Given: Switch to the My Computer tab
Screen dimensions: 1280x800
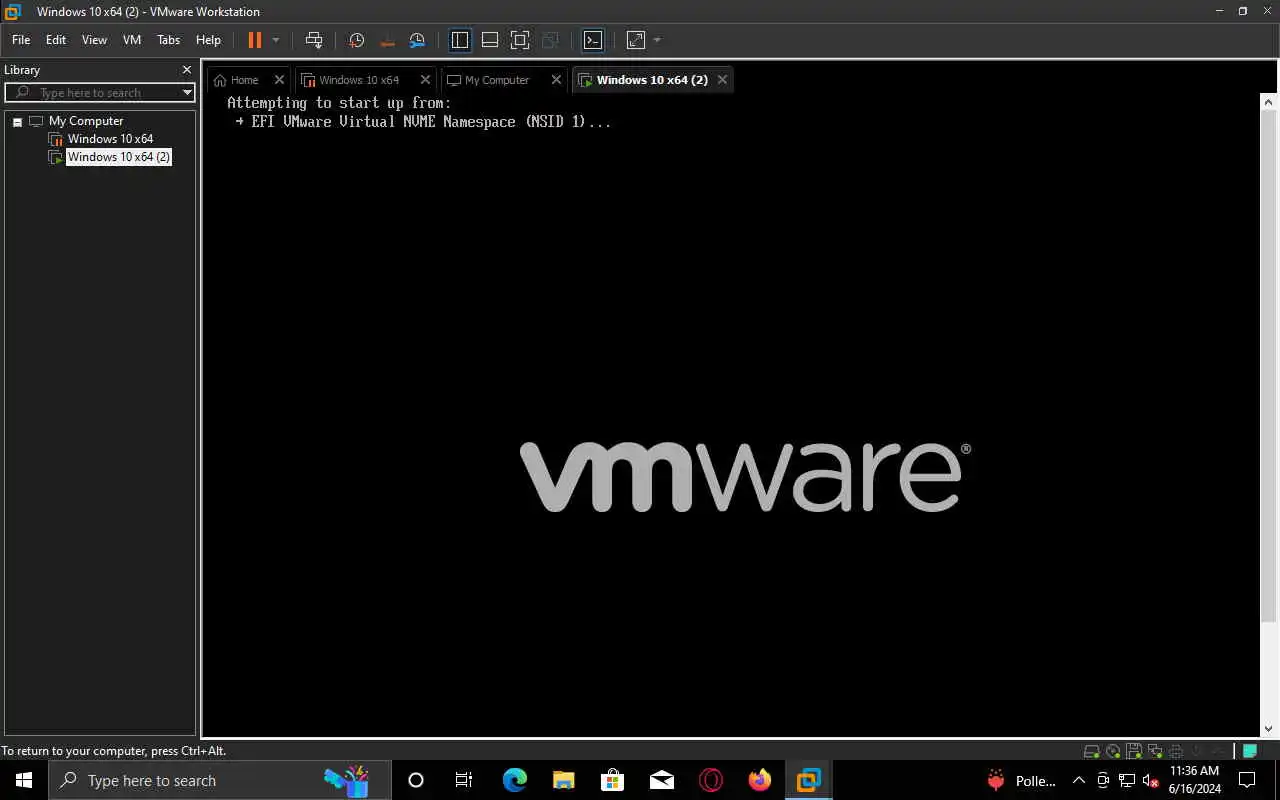Looking at the screenshot, I should tap(497, 80).
